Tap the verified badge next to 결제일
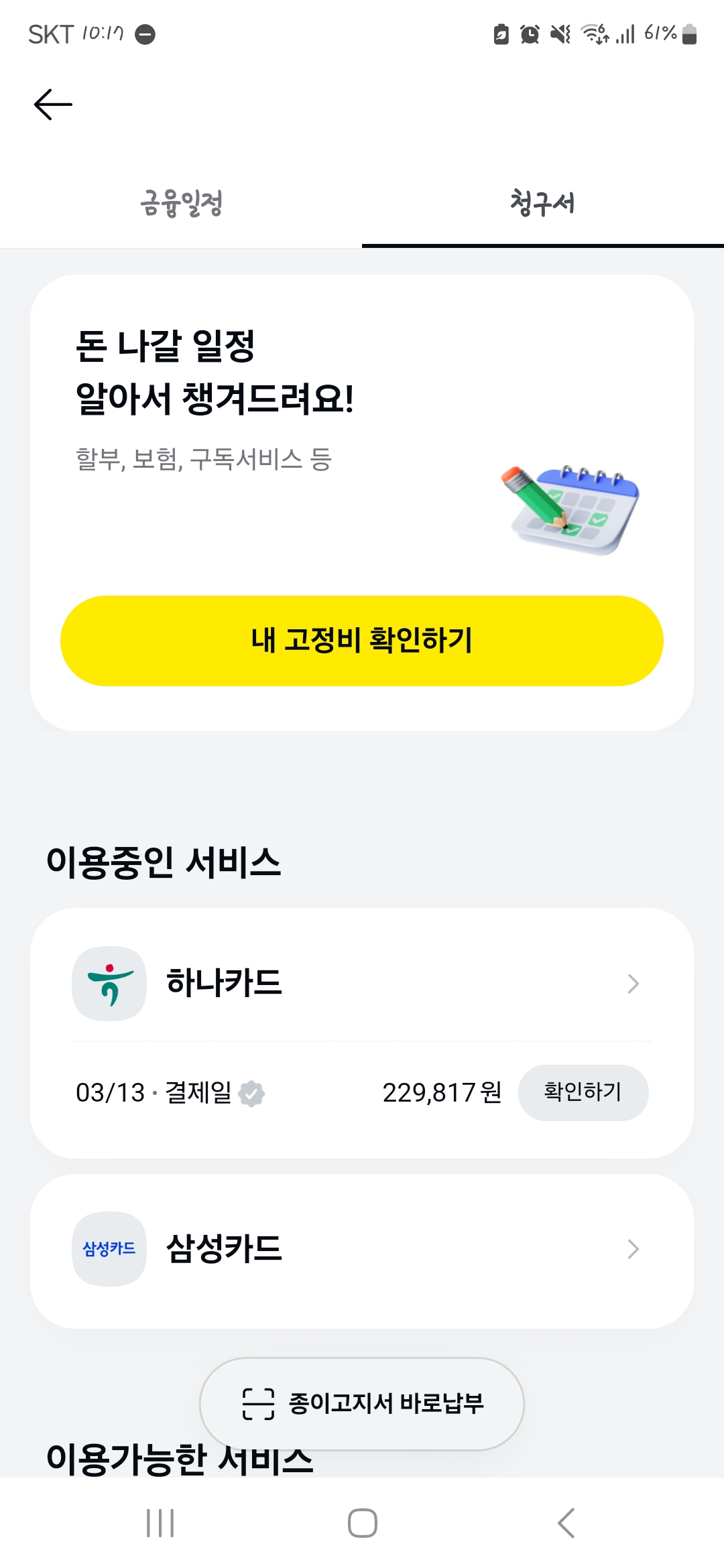724x1568 pixels. (251, 1094)
